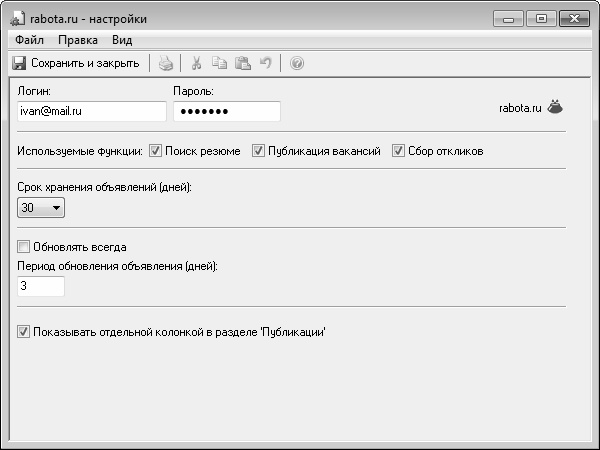
Task: Open the 'Вид' menu
Action: (x=122, y=40)
